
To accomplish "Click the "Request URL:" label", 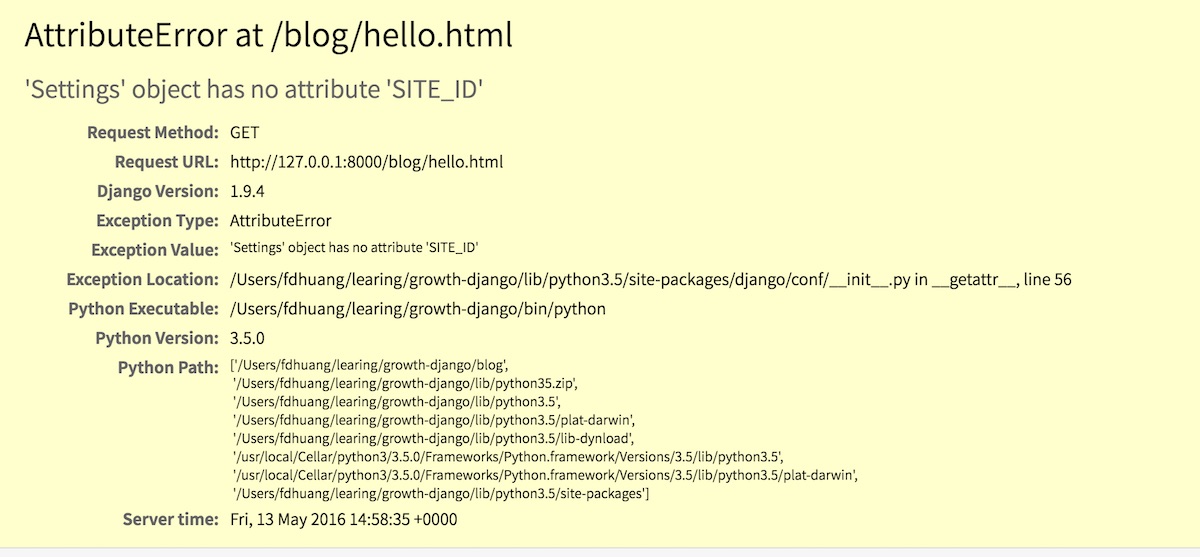I will [166, 162].
